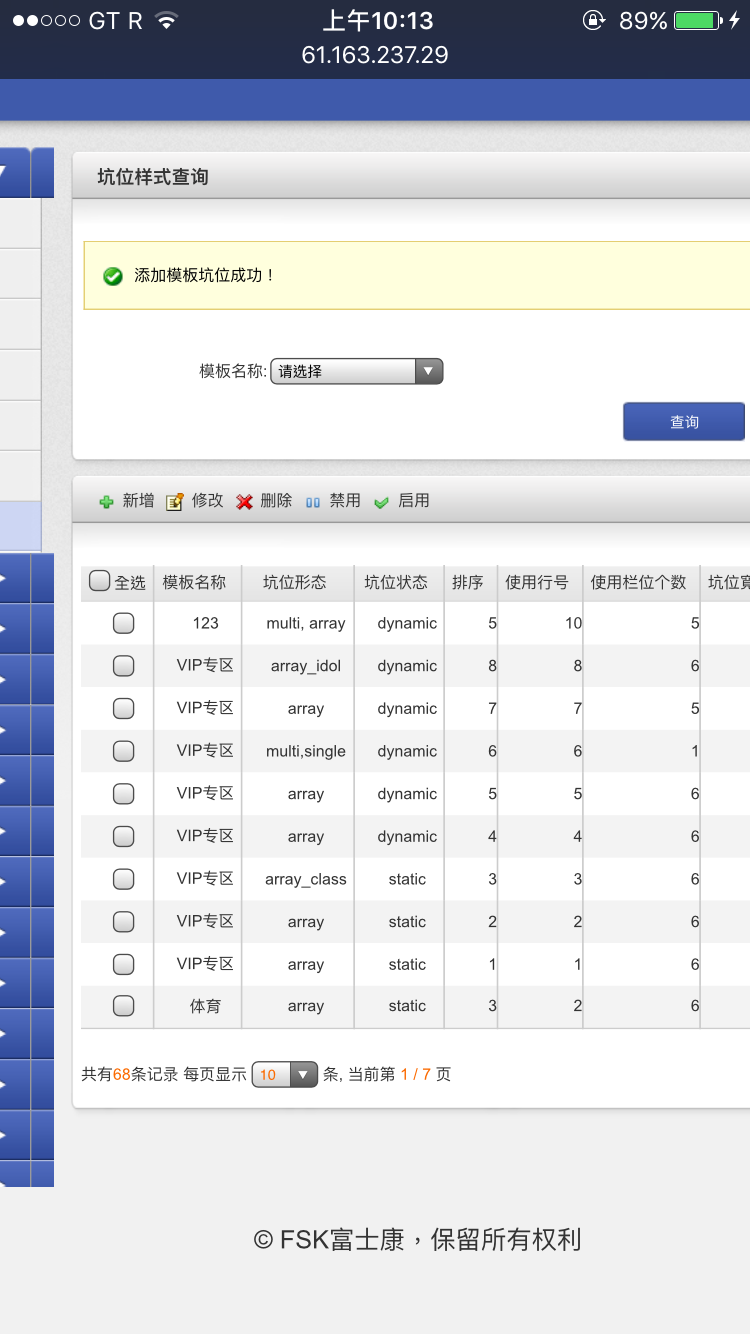
Task: Sort by 模板名称 column header
Action: (195, 582)
